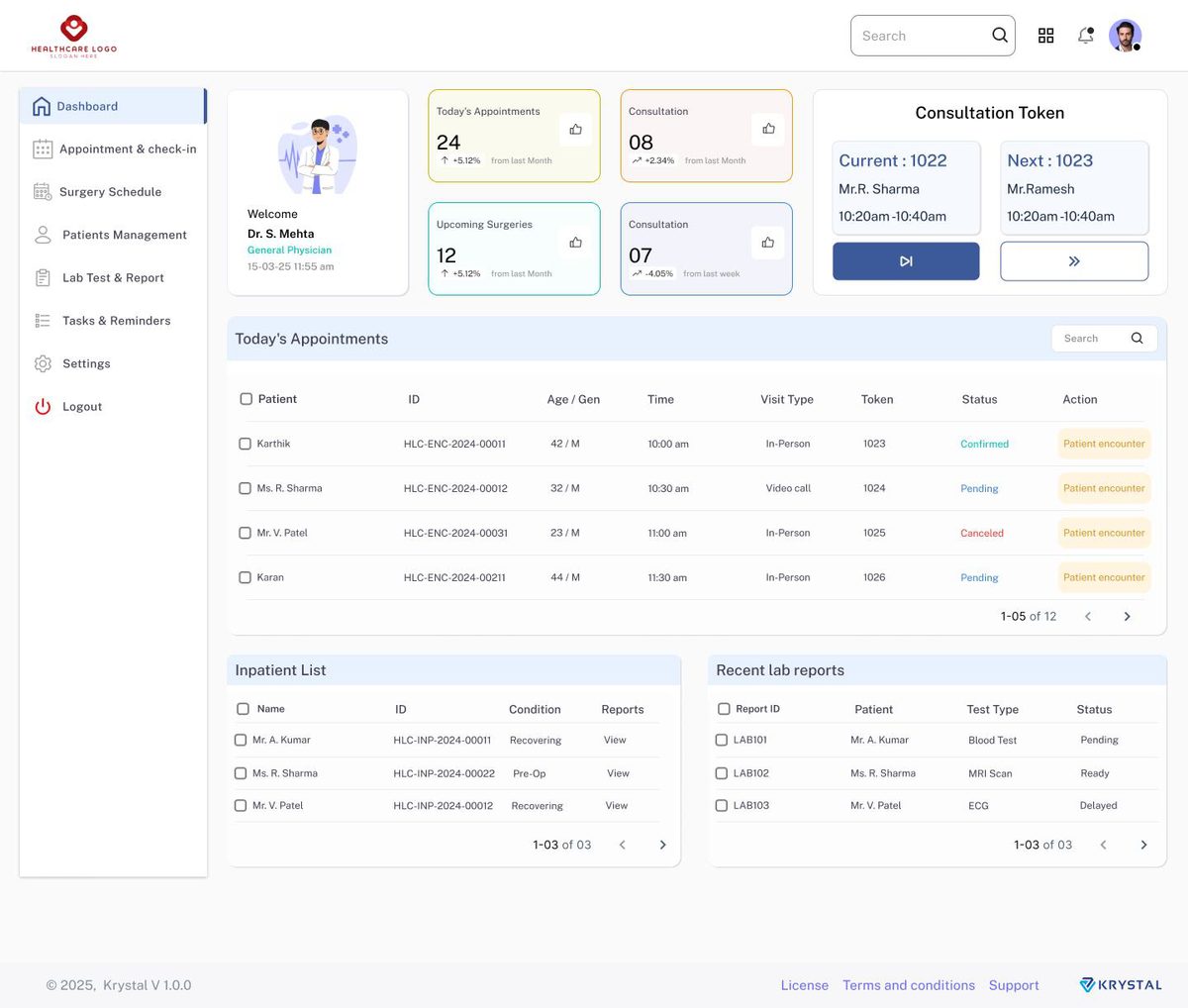Open Appointment & check-in menu item
Image resolution: width=1188 pixels, height=1008 pixels.
click(x=113, y=149)
